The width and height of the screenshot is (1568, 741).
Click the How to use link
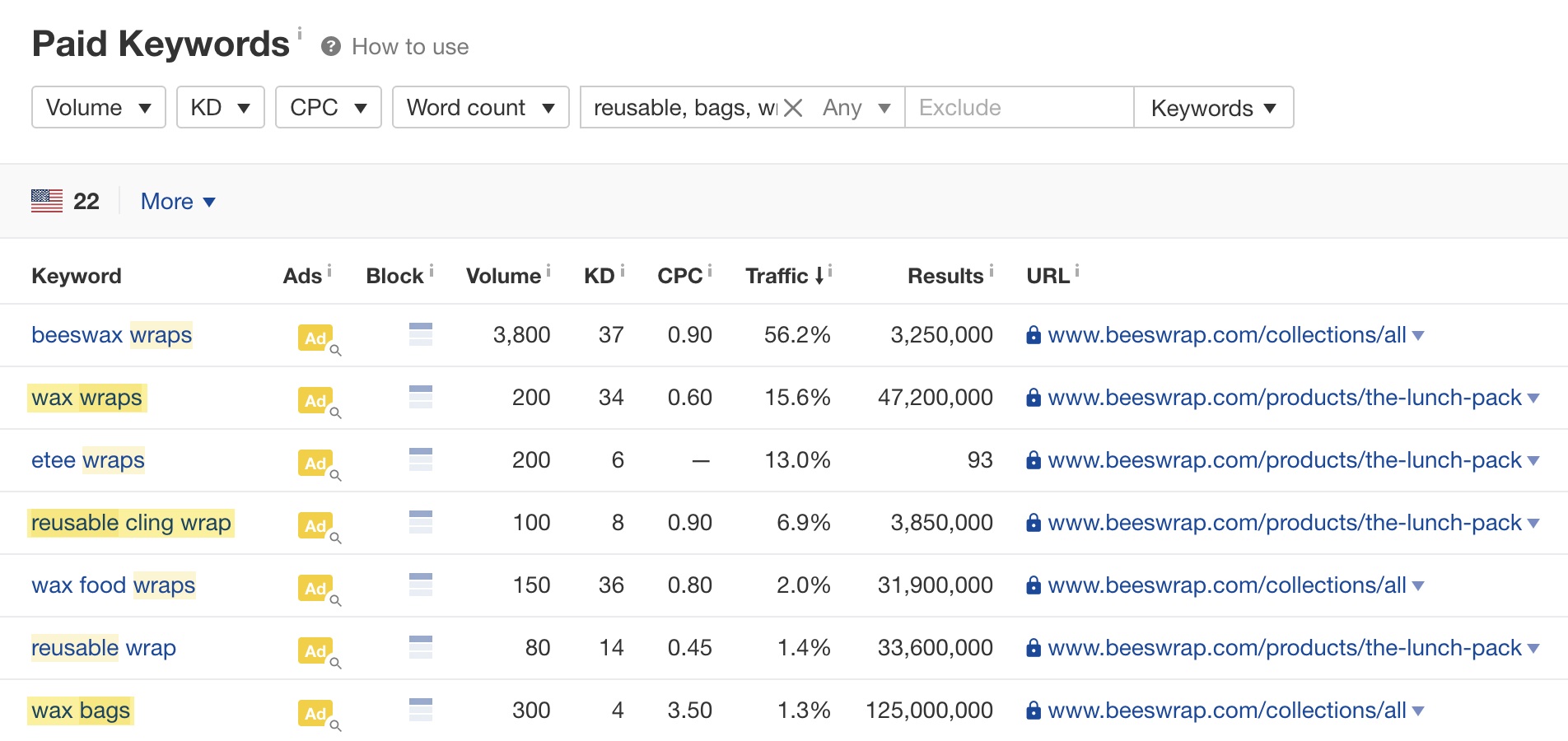coord(410,47)
